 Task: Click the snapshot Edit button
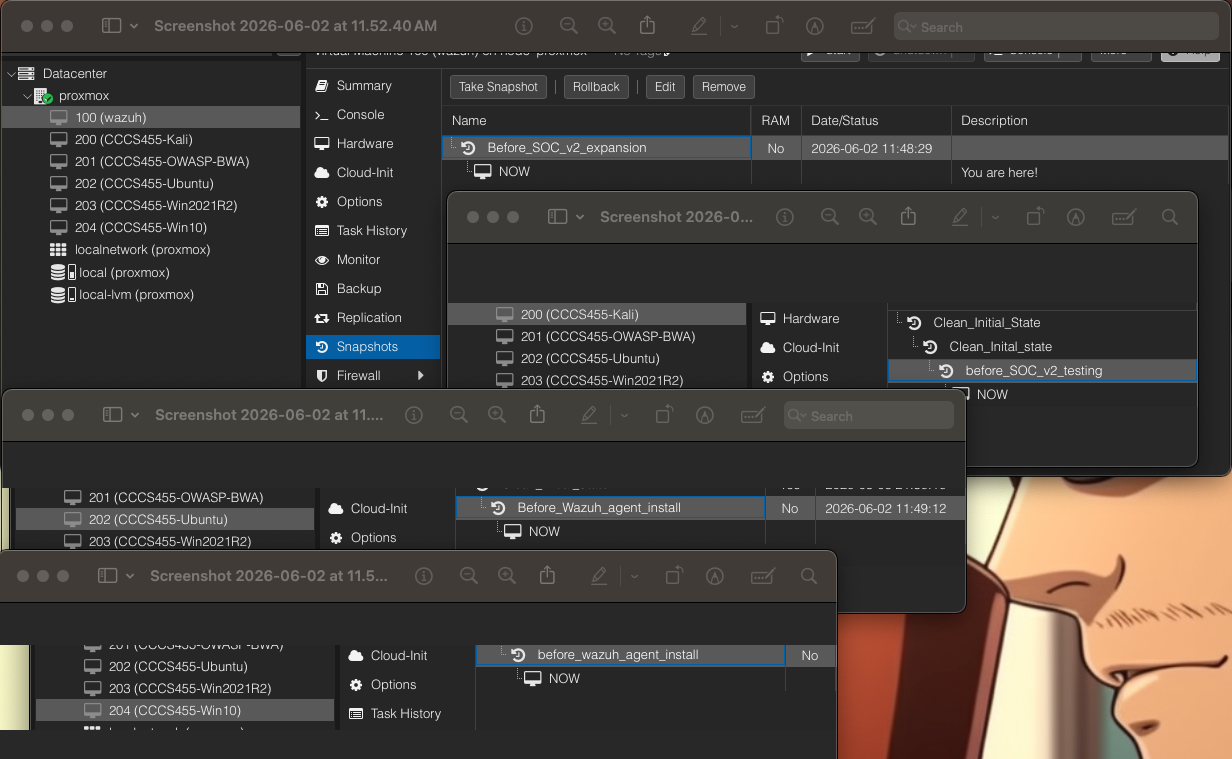pyautogui.click(x=665, y=87)
